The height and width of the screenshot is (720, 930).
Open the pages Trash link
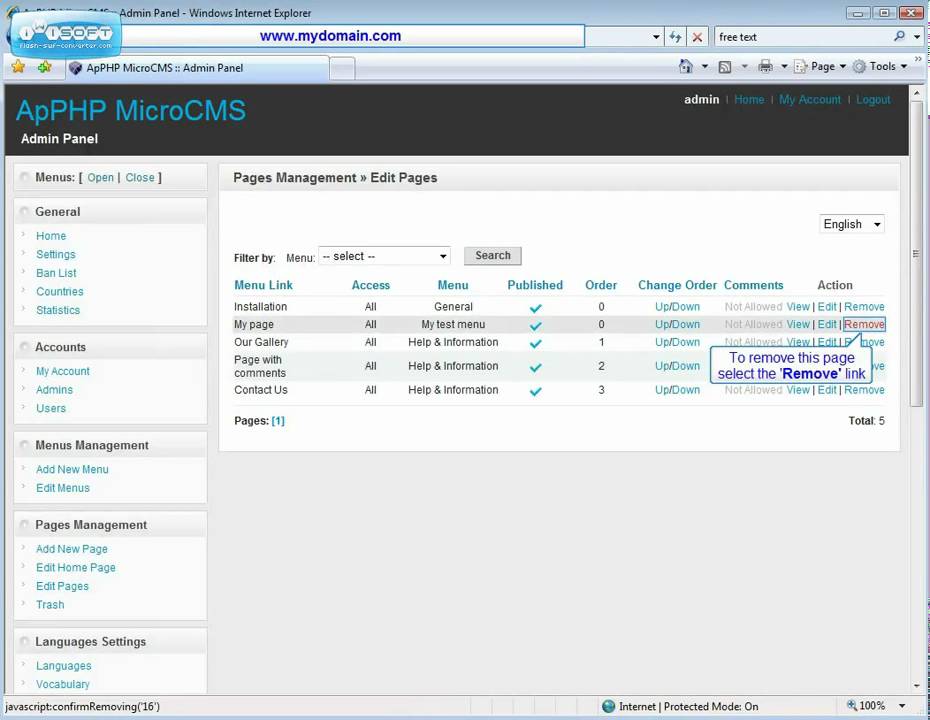point(50,604)
